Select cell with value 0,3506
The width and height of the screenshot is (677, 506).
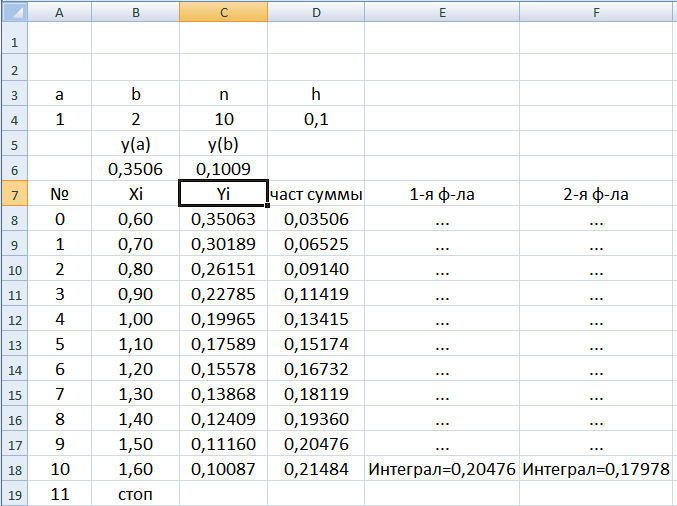[x=136, y=169]
